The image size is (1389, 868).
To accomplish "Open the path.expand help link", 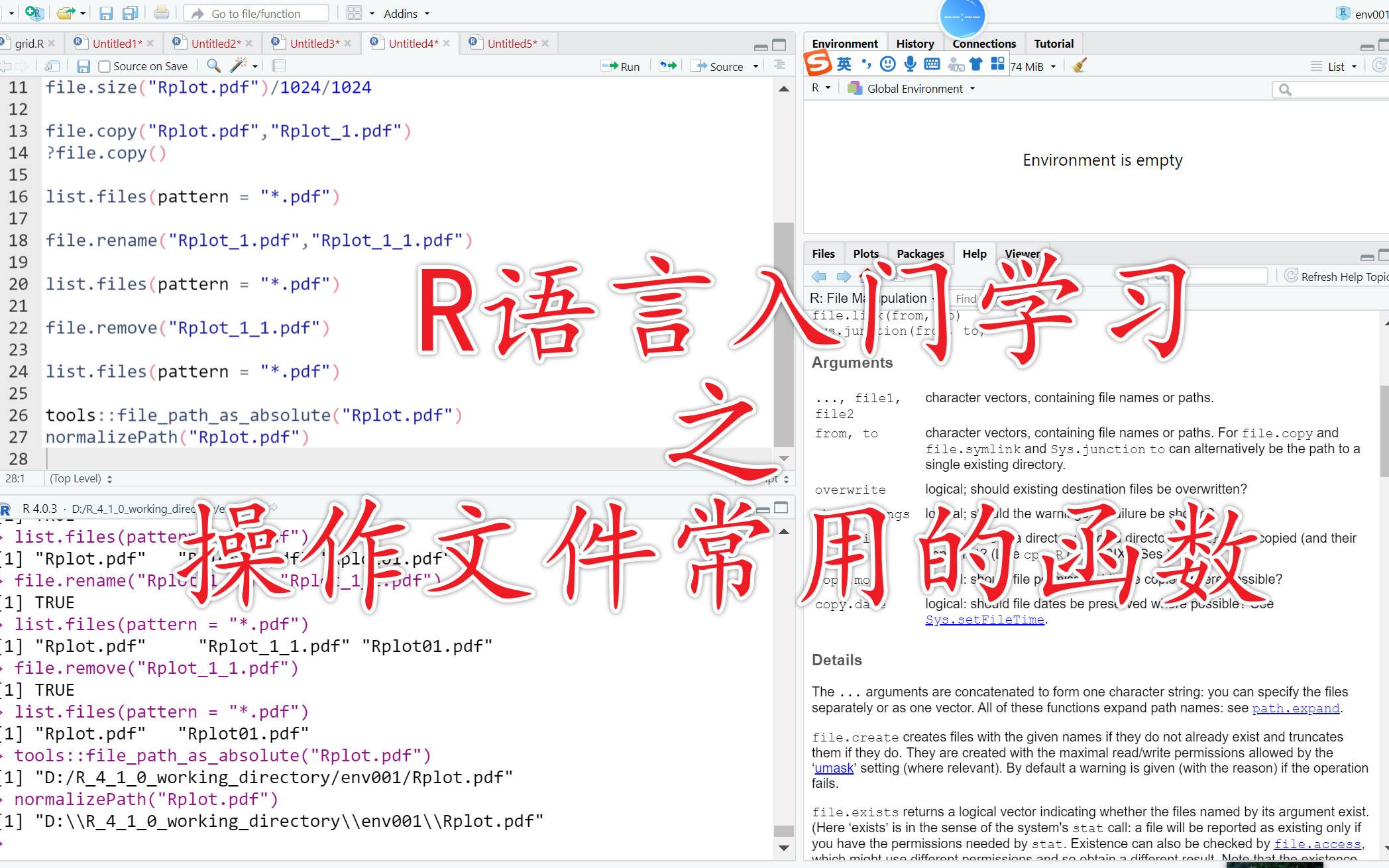I will tap(1296, 708).
